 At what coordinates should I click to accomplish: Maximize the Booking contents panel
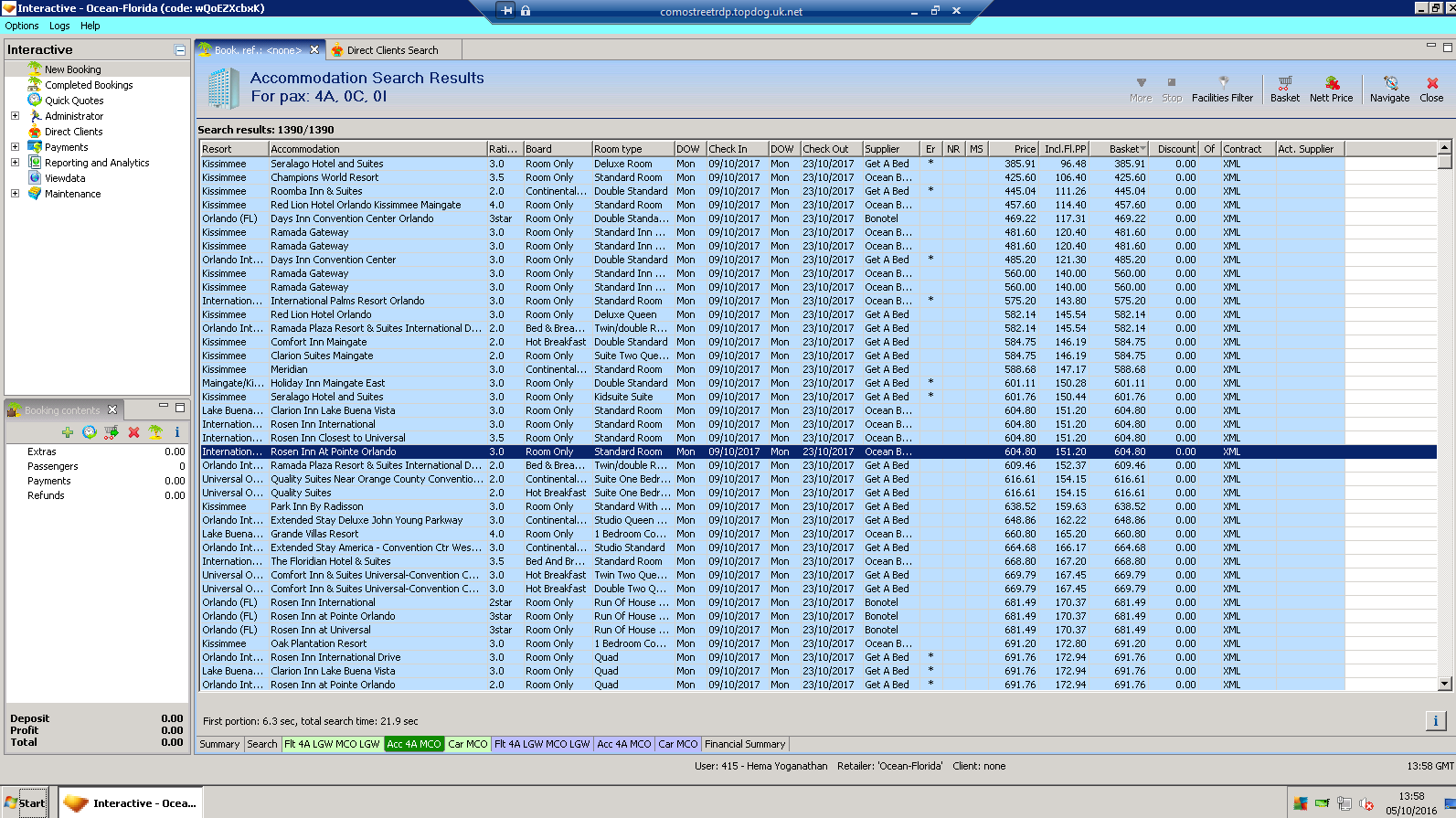click(180, 408)
